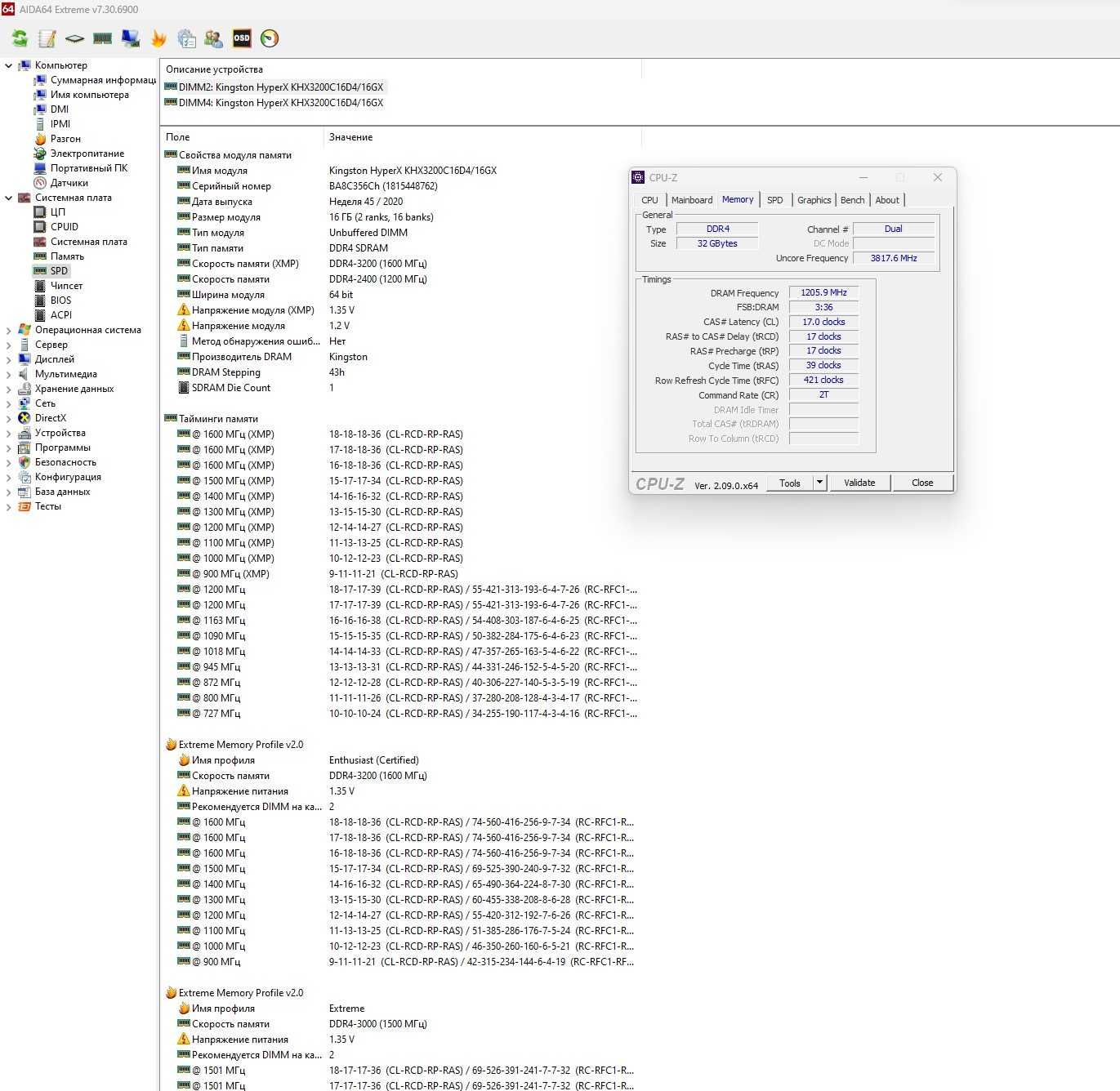Click the DRAM Frequency value 1205.9 MHz
This screenshot has width=1120, height=1091.
(x=823, y=292)
